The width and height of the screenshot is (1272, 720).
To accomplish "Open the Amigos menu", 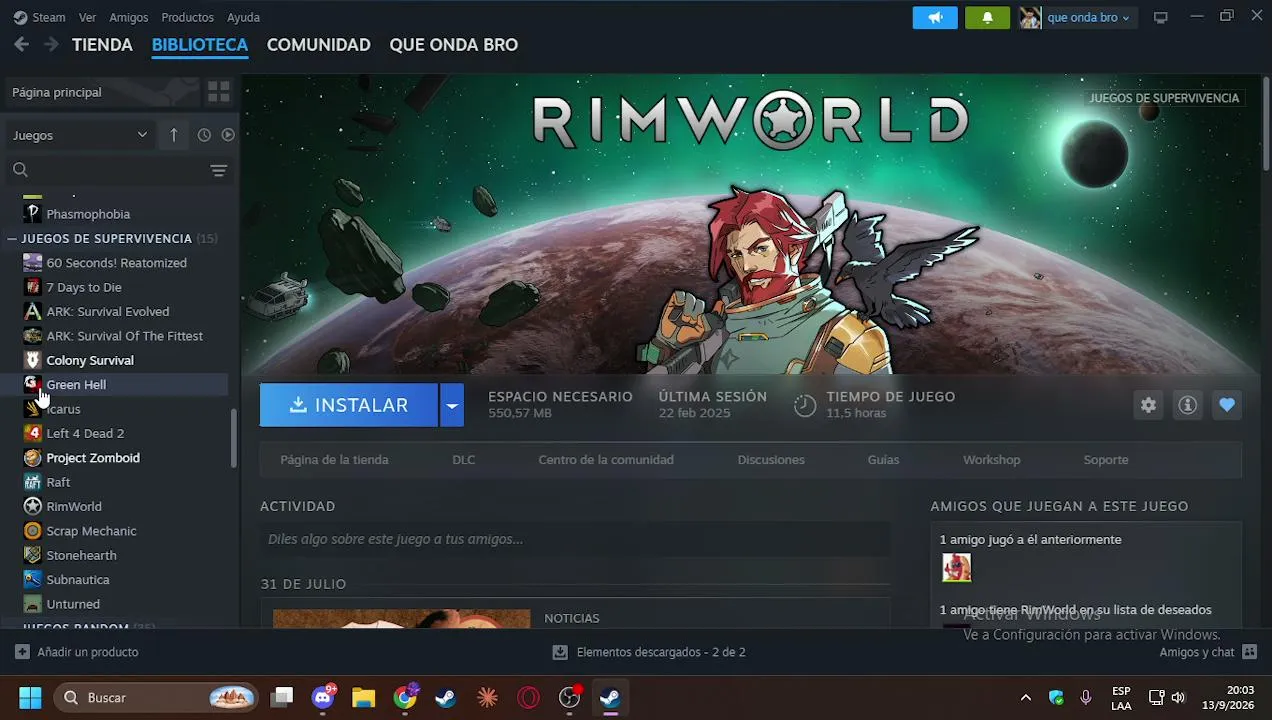I will click(129, 17).
